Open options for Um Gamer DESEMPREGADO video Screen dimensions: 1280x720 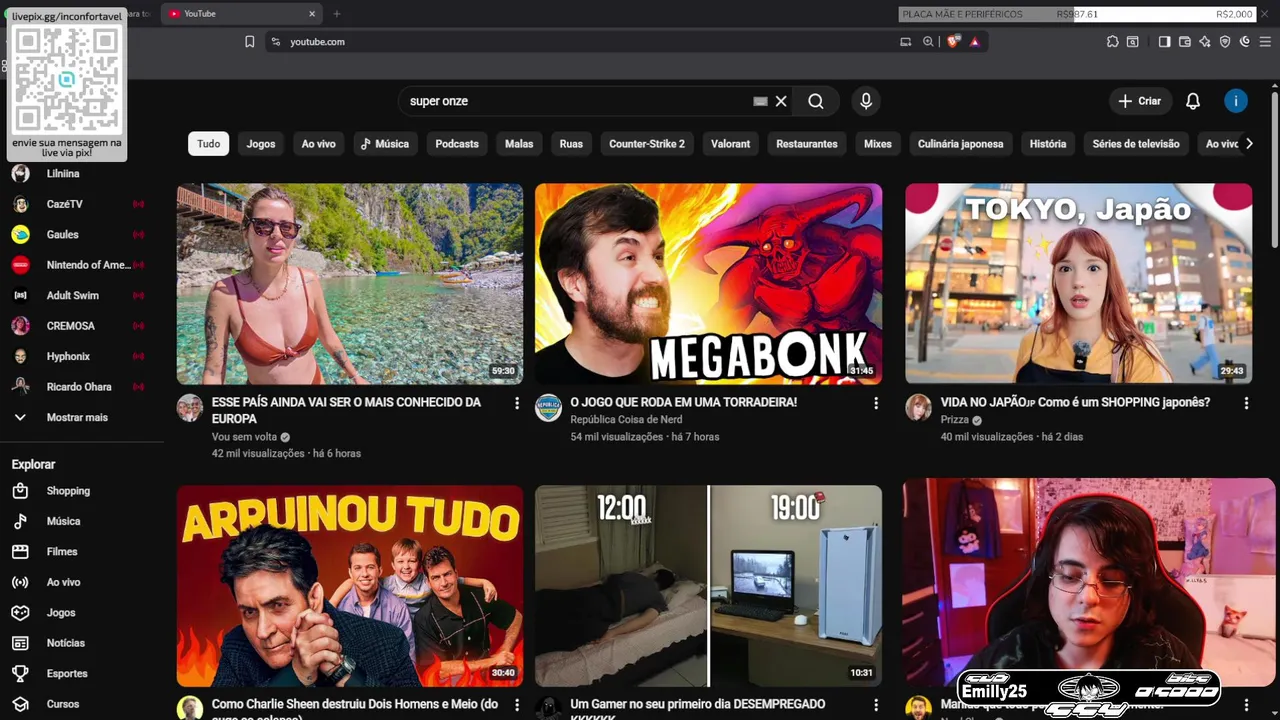tap(876, 705)
